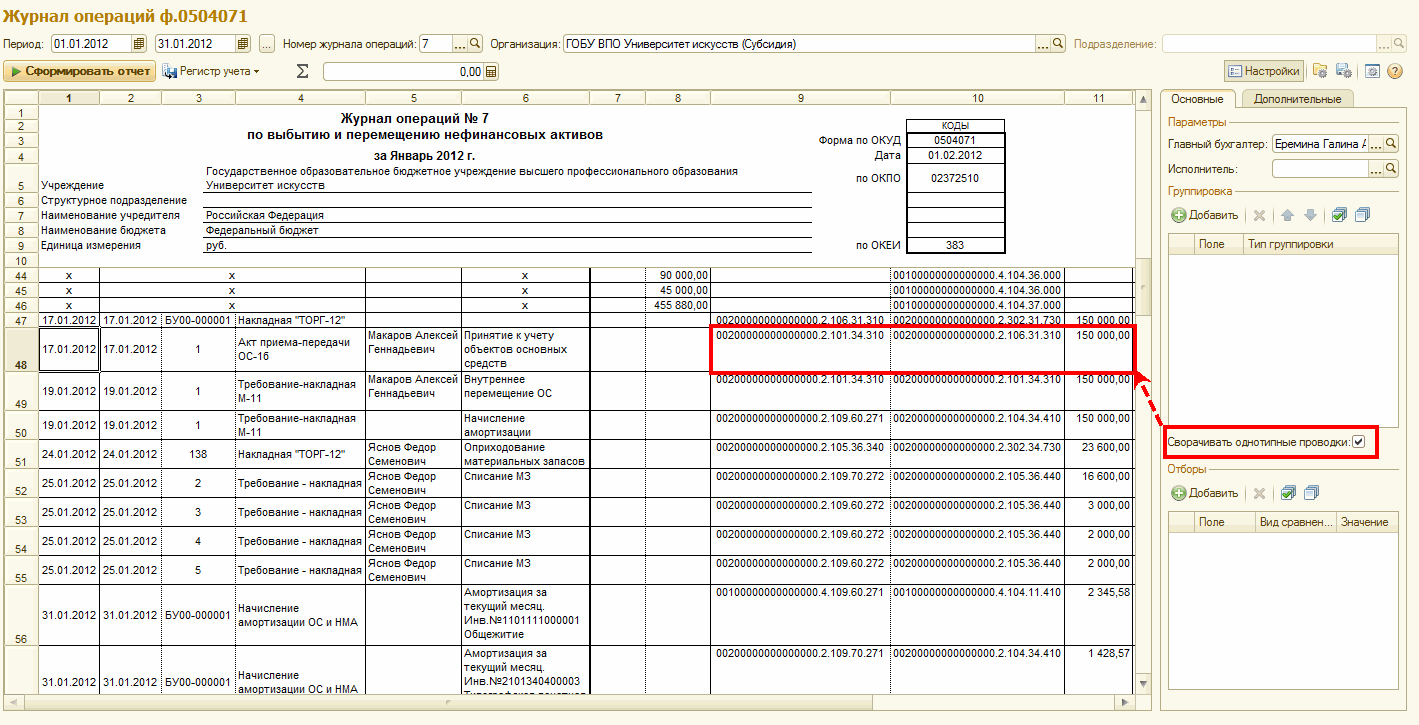Select cell Принятие к учету объектов
This screenshot has width=1419, height=725.
(x=526, y=349)
